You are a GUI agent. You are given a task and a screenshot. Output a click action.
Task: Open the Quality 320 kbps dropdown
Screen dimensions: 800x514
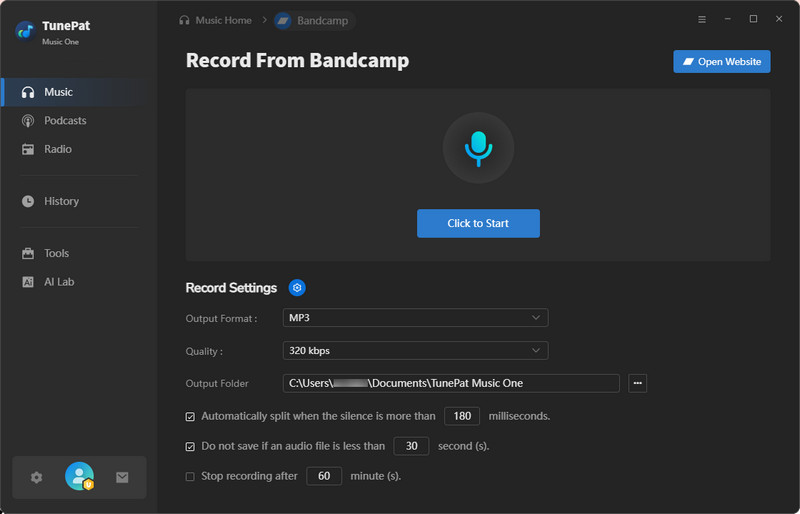[x=415, y=351]
